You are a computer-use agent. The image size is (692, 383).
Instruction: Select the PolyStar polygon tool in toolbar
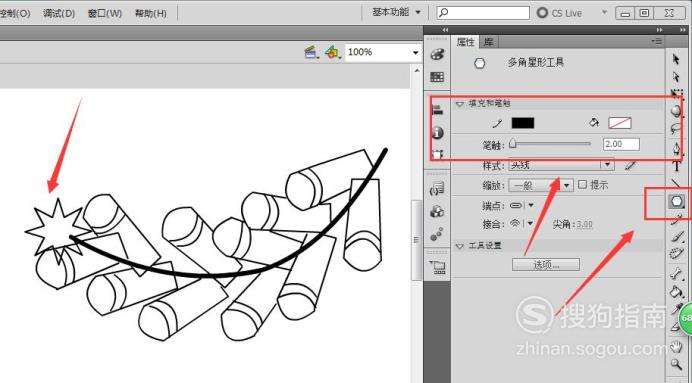click(677, 202)
